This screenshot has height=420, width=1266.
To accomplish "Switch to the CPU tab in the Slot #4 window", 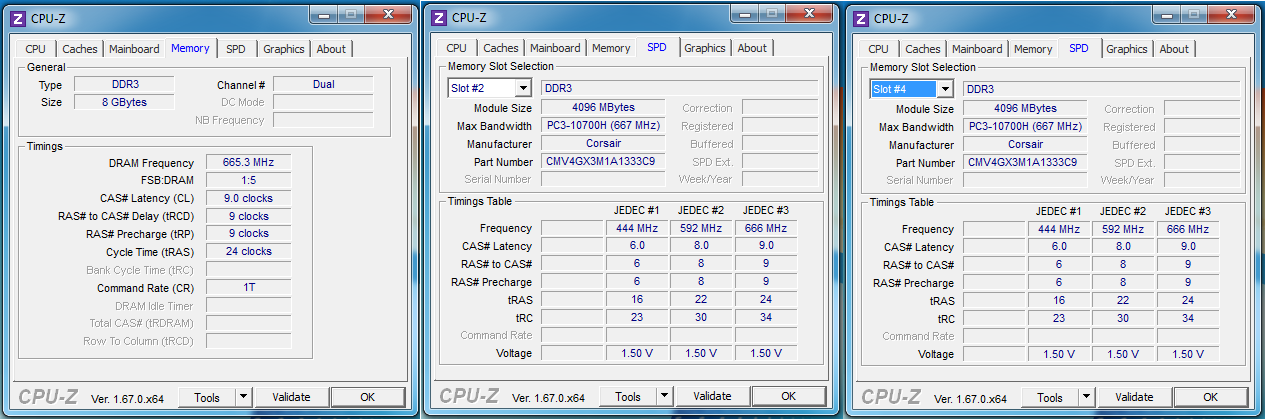I will pyautogui.click(x=878, y=49).
